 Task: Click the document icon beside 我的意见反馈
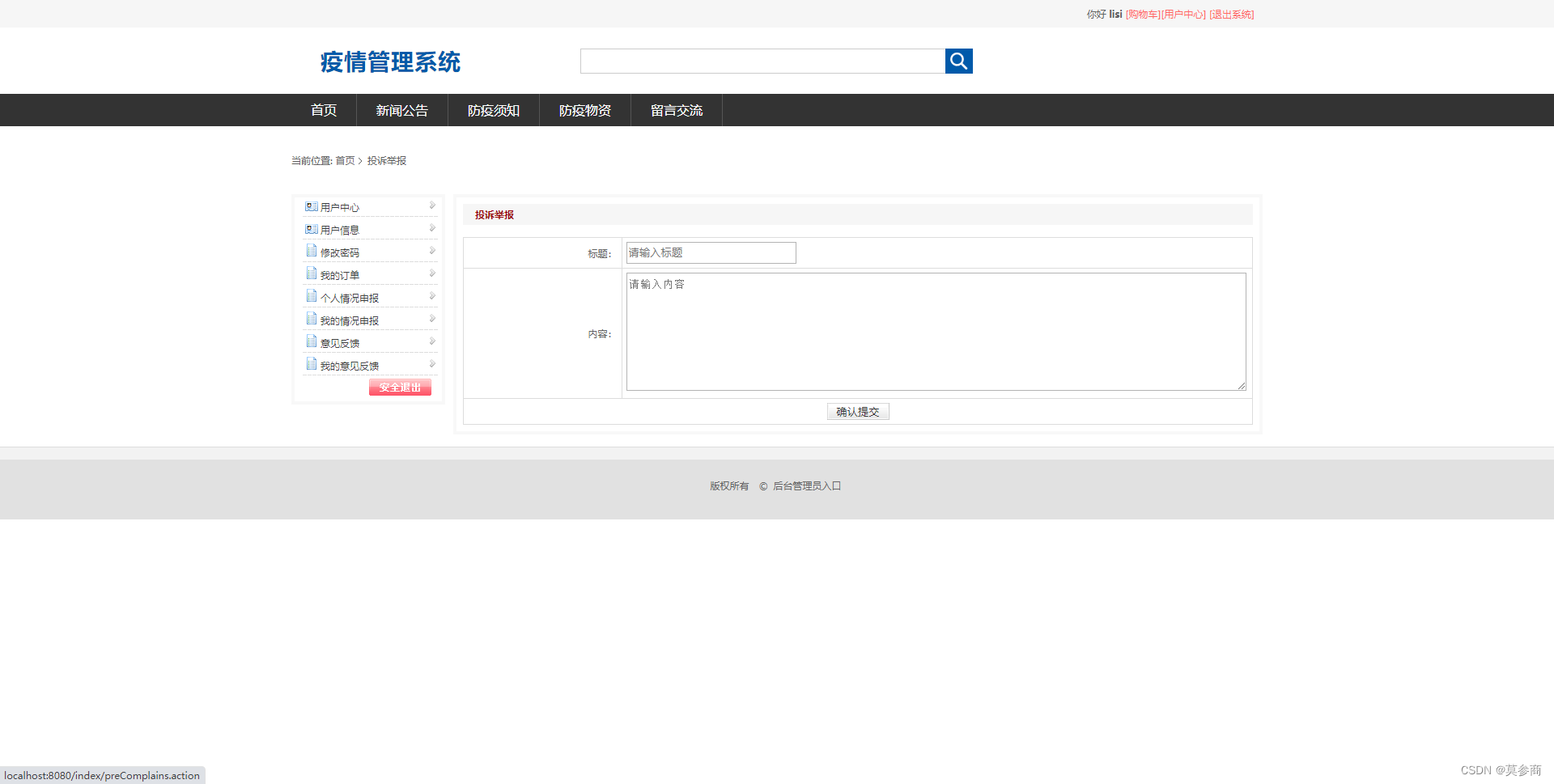(311, 364)
